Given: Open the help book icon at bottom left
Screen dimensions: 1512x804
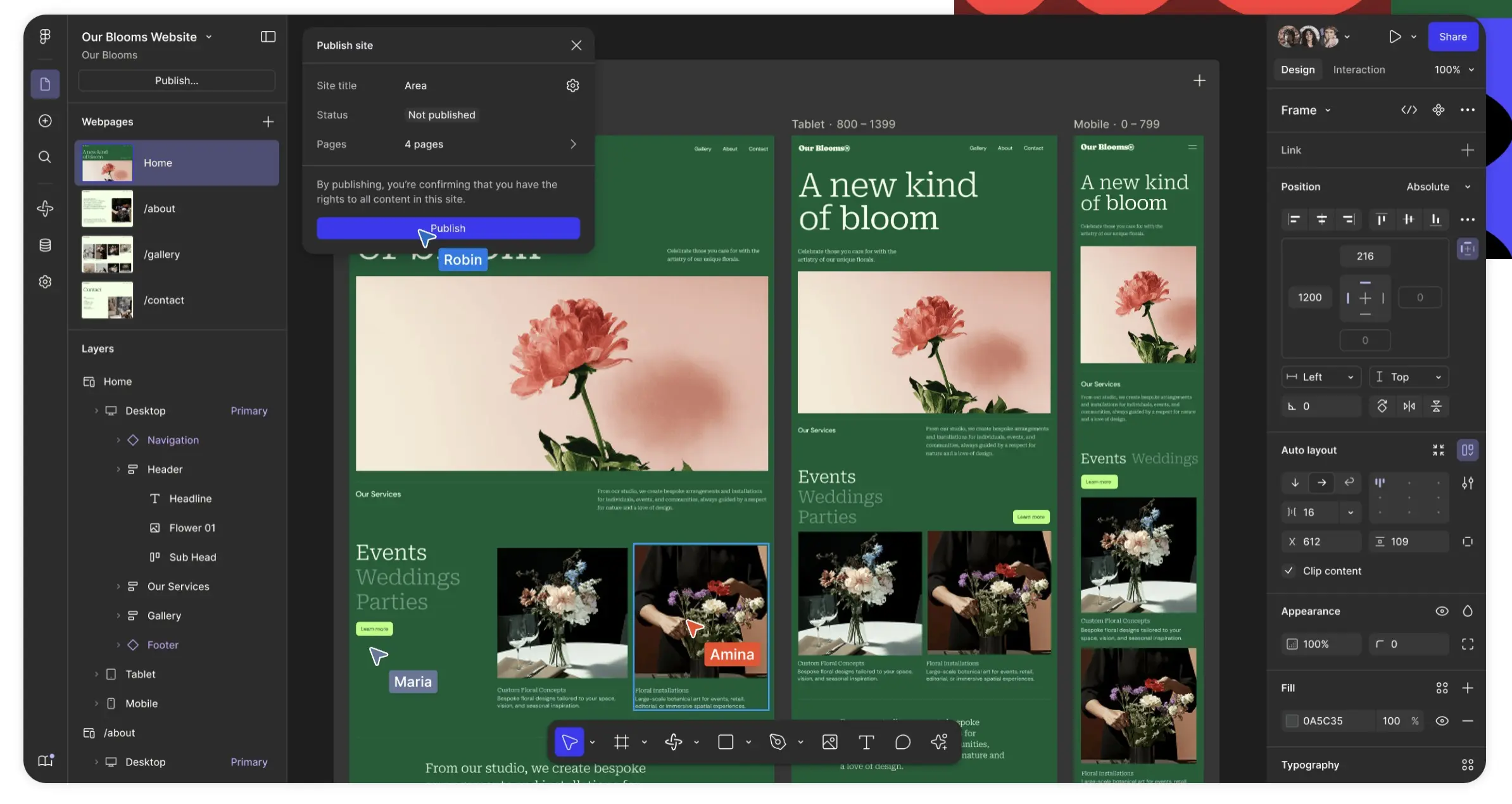Looking at the screenshot, I should click(46, 760).
